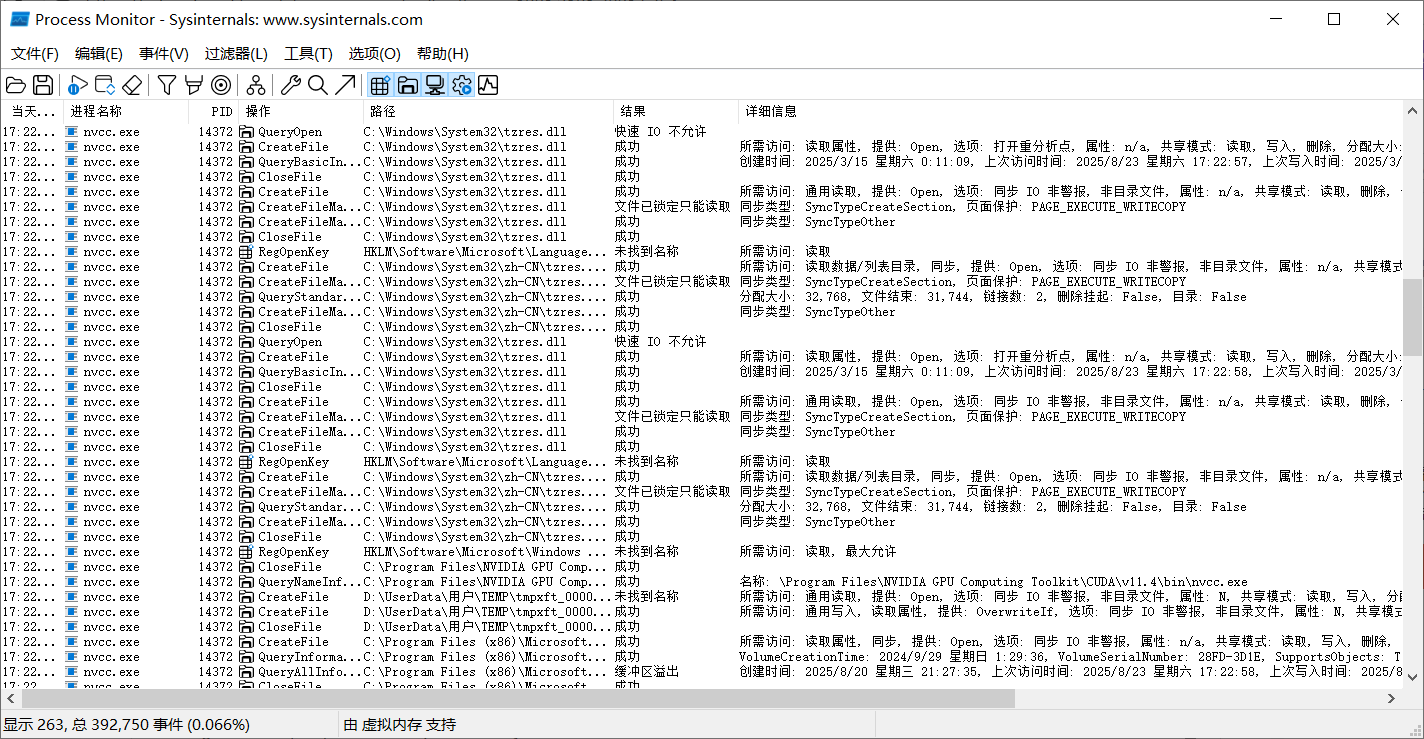
Task: Open the 过滤器(L) menu
Action: (x=236, y=54)
